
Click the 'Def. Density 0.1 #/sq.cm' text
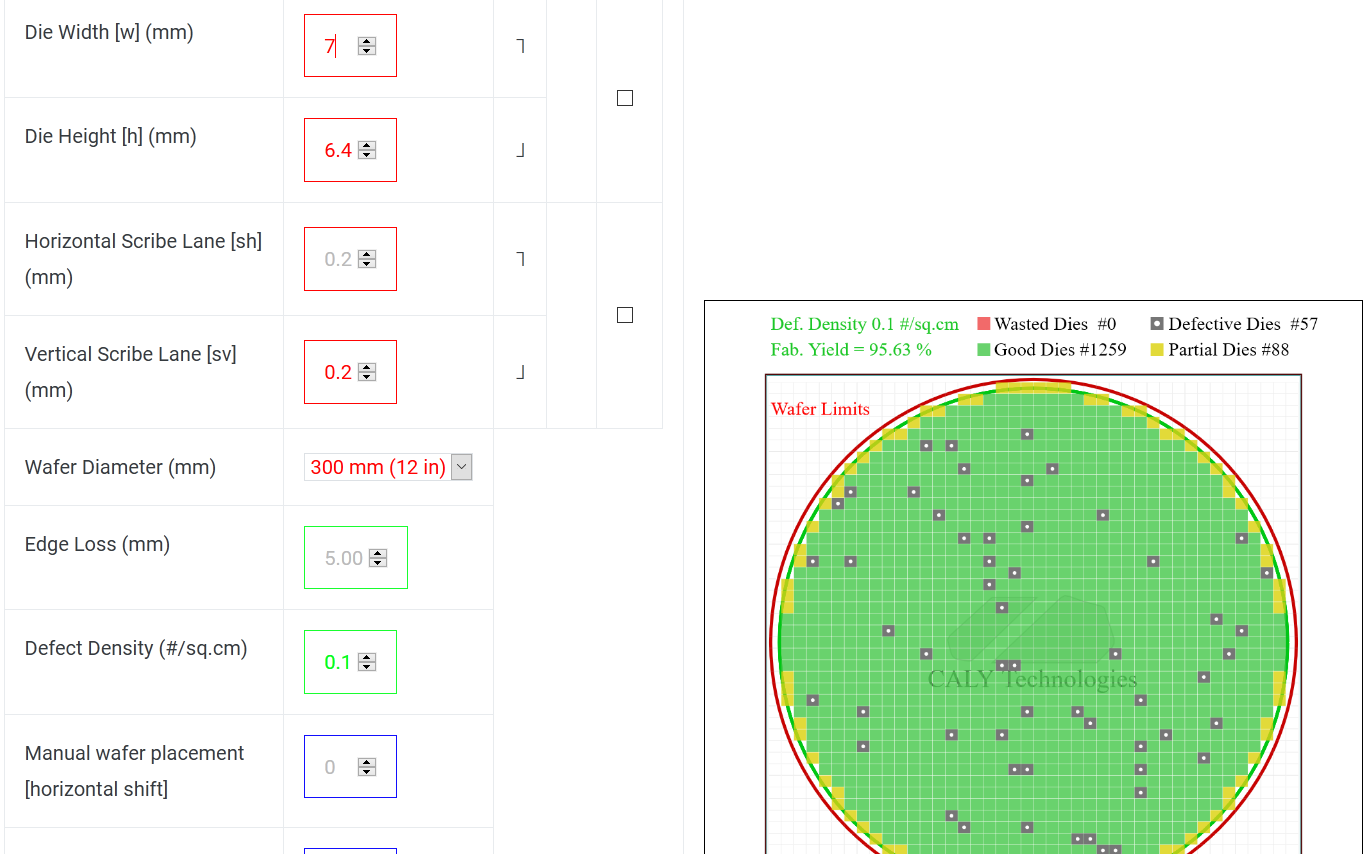click(x=864, y=324)
